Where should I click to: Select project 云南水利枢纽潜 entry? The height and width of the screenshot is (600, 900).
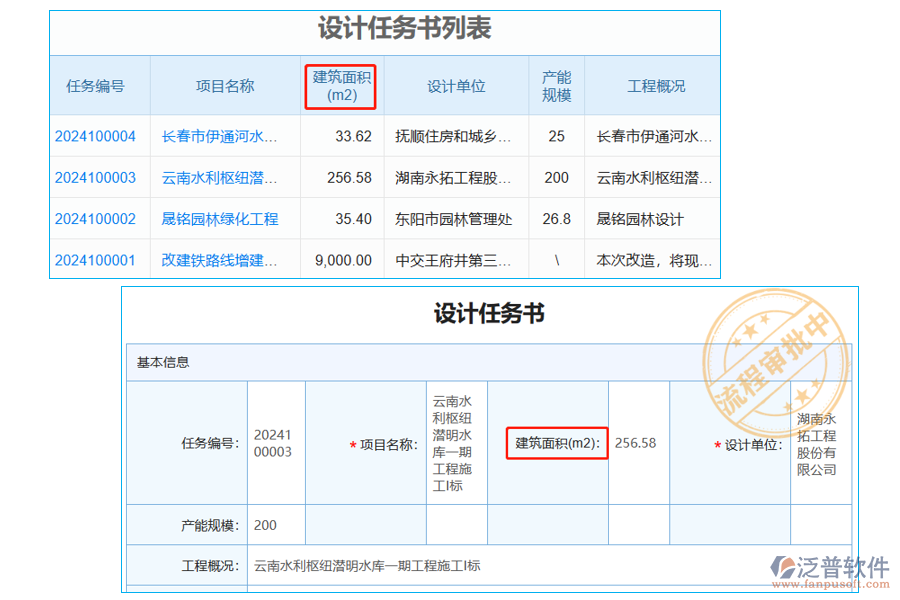pos(220,178)
